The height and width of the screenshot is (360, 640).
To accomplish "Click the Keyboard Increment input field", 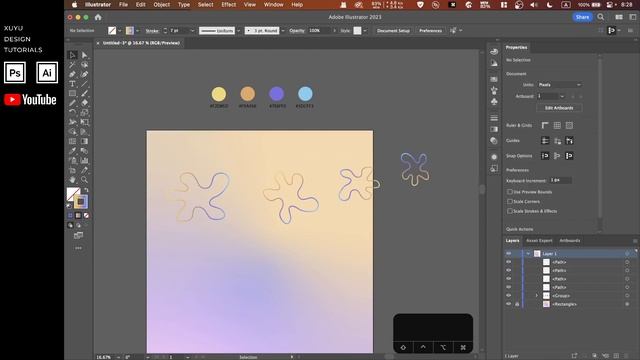I will click(561, 180).
